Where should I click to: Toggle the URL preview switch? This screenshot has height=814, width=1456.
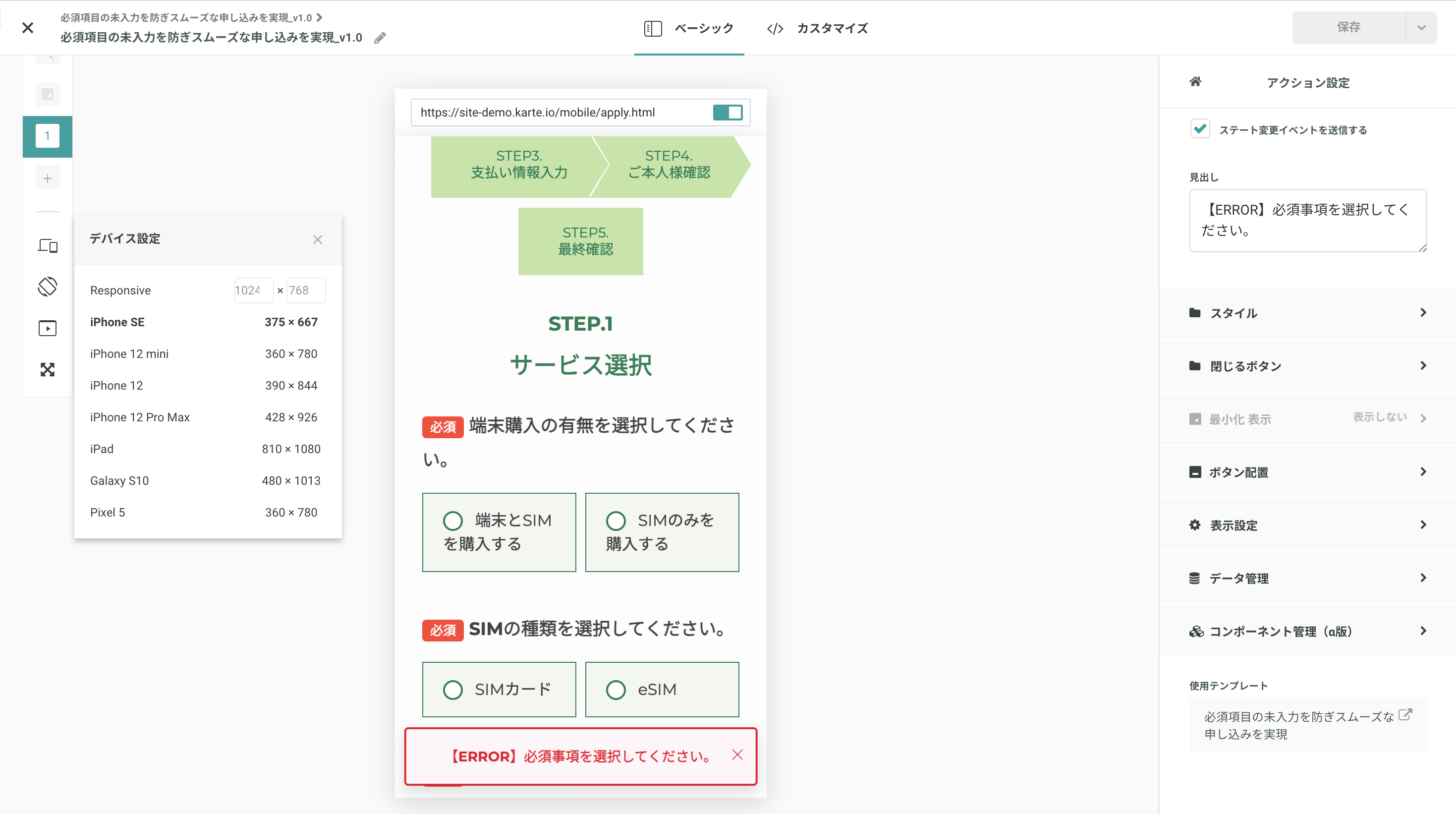coord(728,113)
